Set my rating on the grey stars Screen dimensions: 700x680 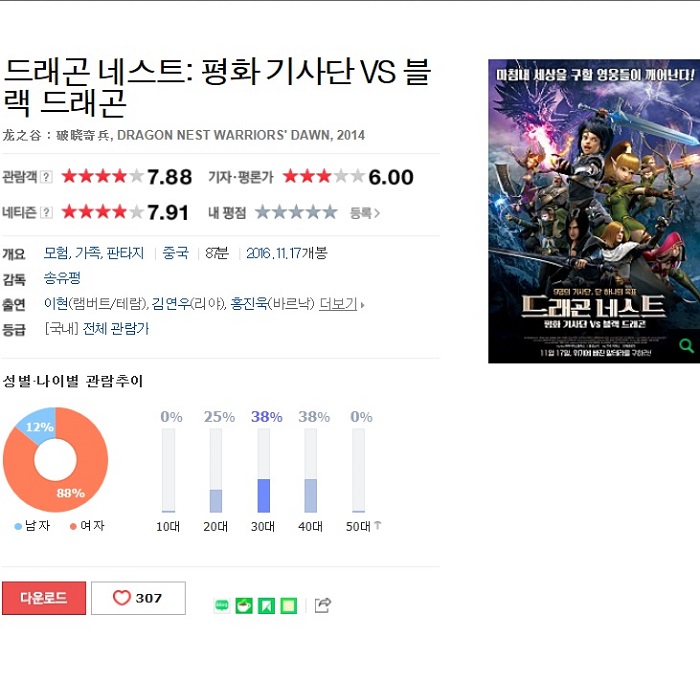click(296, 213)
